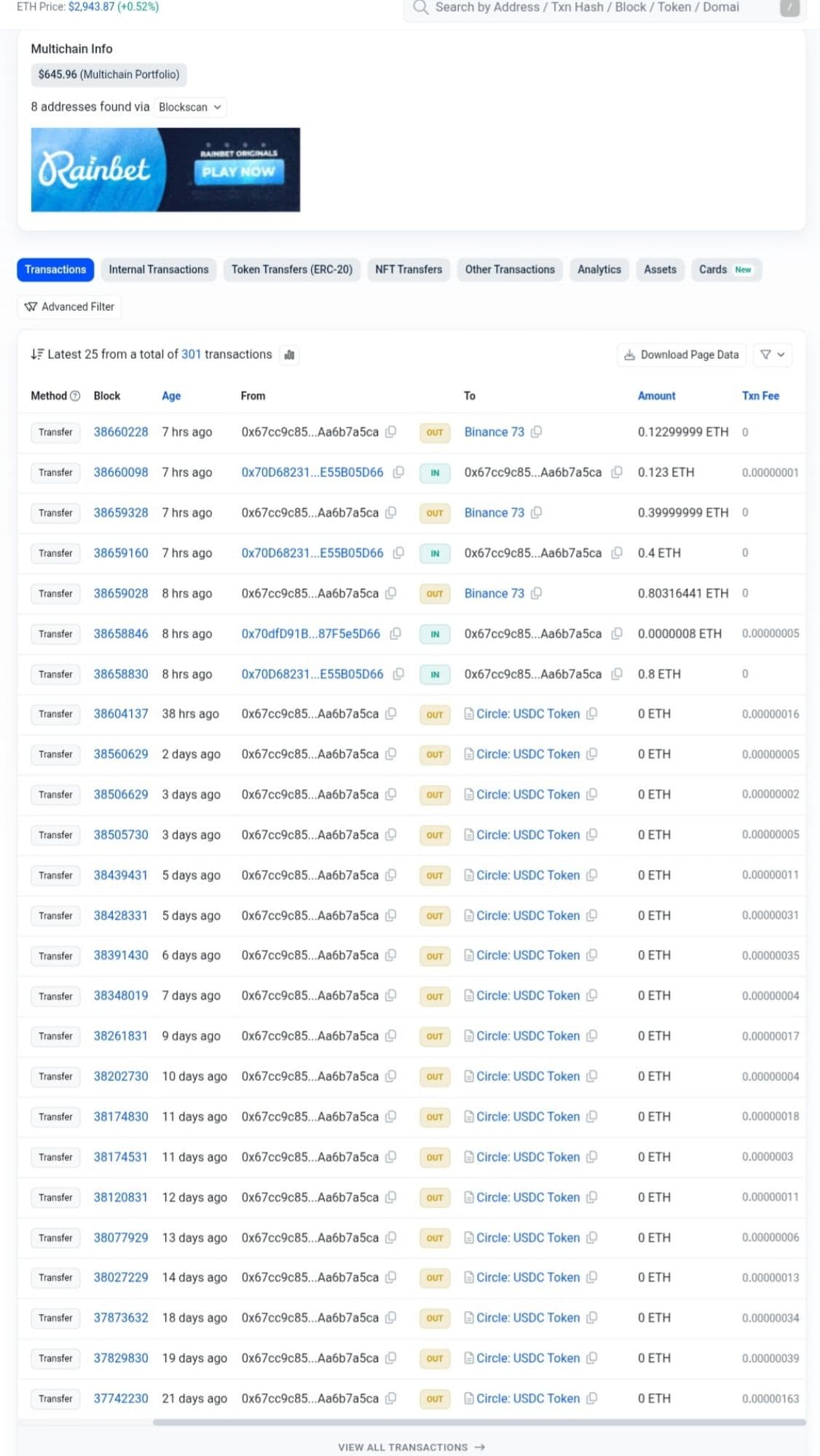Click View All Transactions link
Screen dimensions: 820x1456
[x=411, y=1447]
